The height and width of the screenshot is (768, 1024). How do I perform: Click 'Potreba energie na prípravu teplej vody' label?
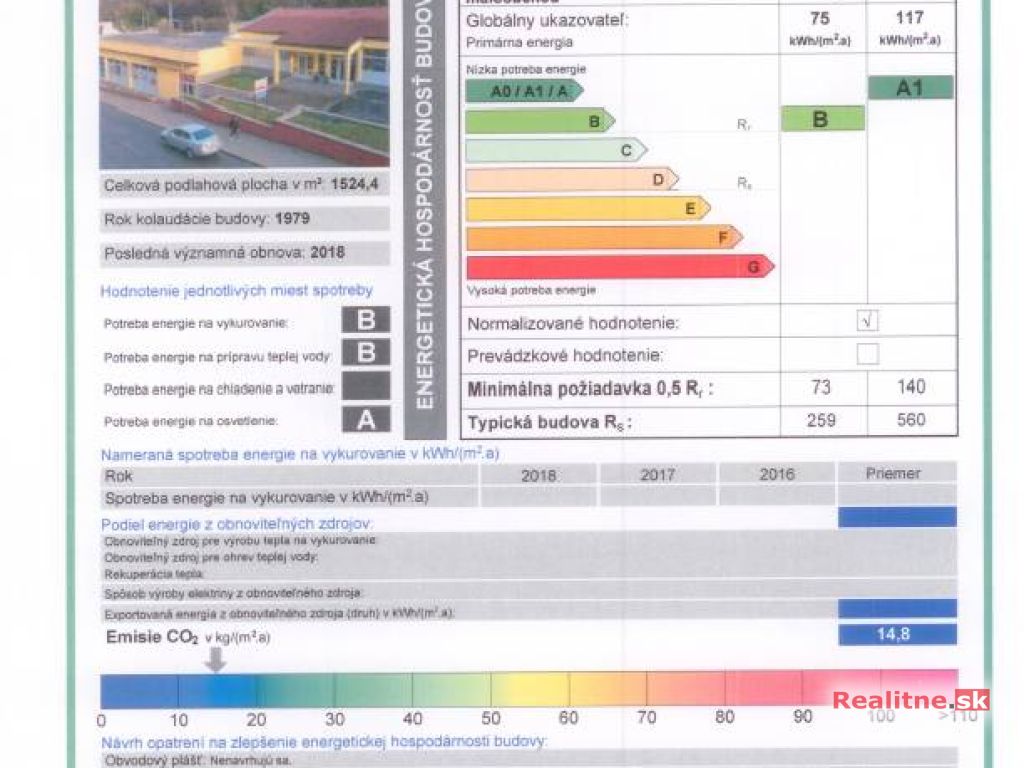click(217, 357)
